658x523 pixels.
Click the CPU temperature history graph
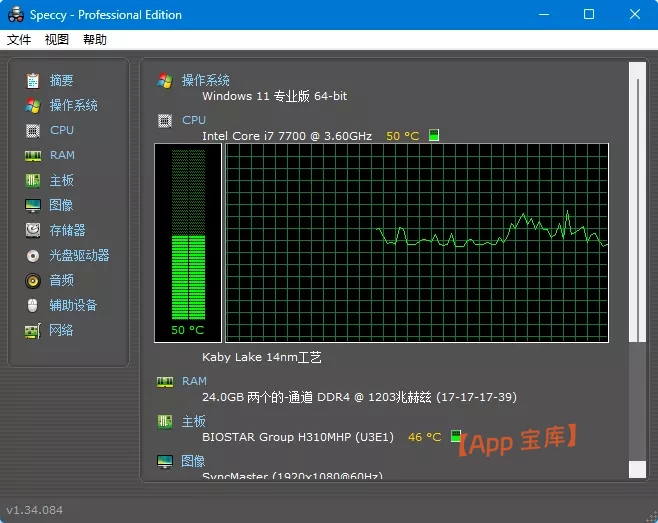point(417,243)
